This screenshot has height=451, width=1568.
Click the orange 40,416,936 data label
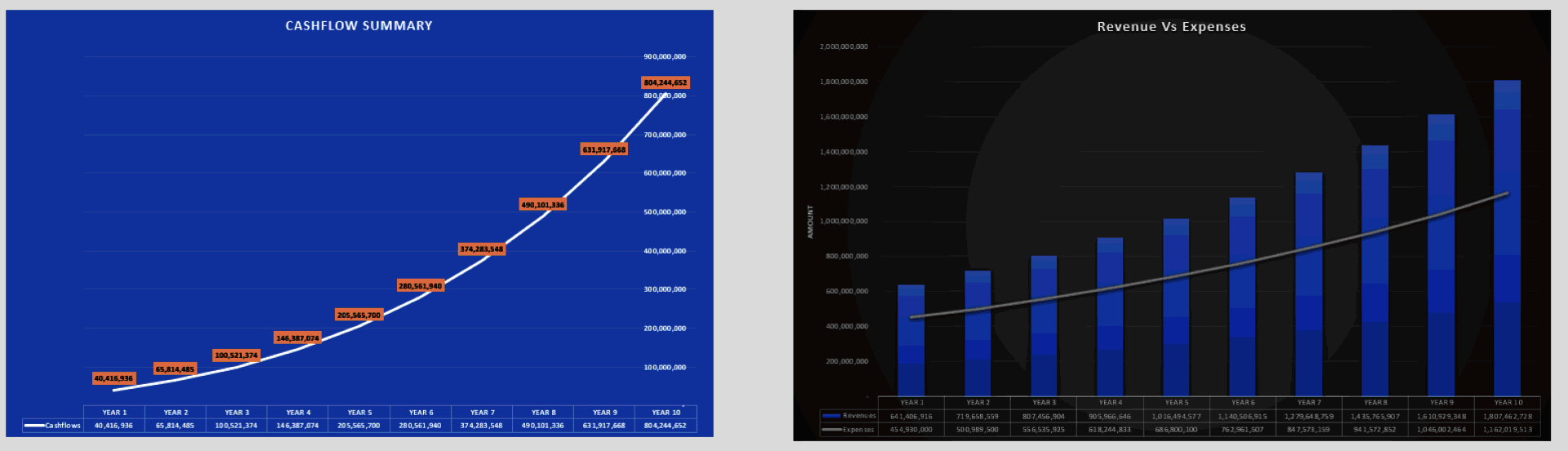click(114, 378)
